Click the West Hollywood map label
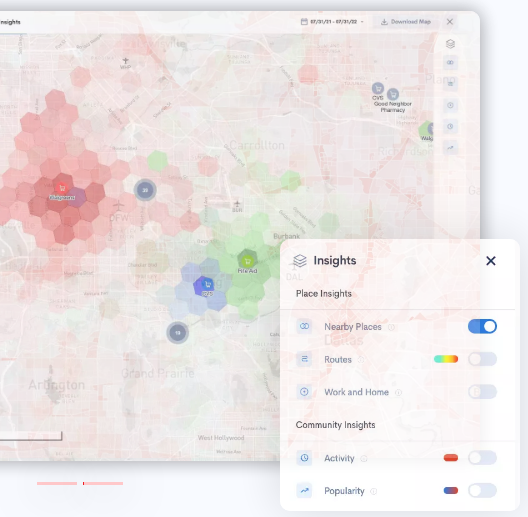The width and height of the screenshot is (528, 517). click(x=221, y=438)
